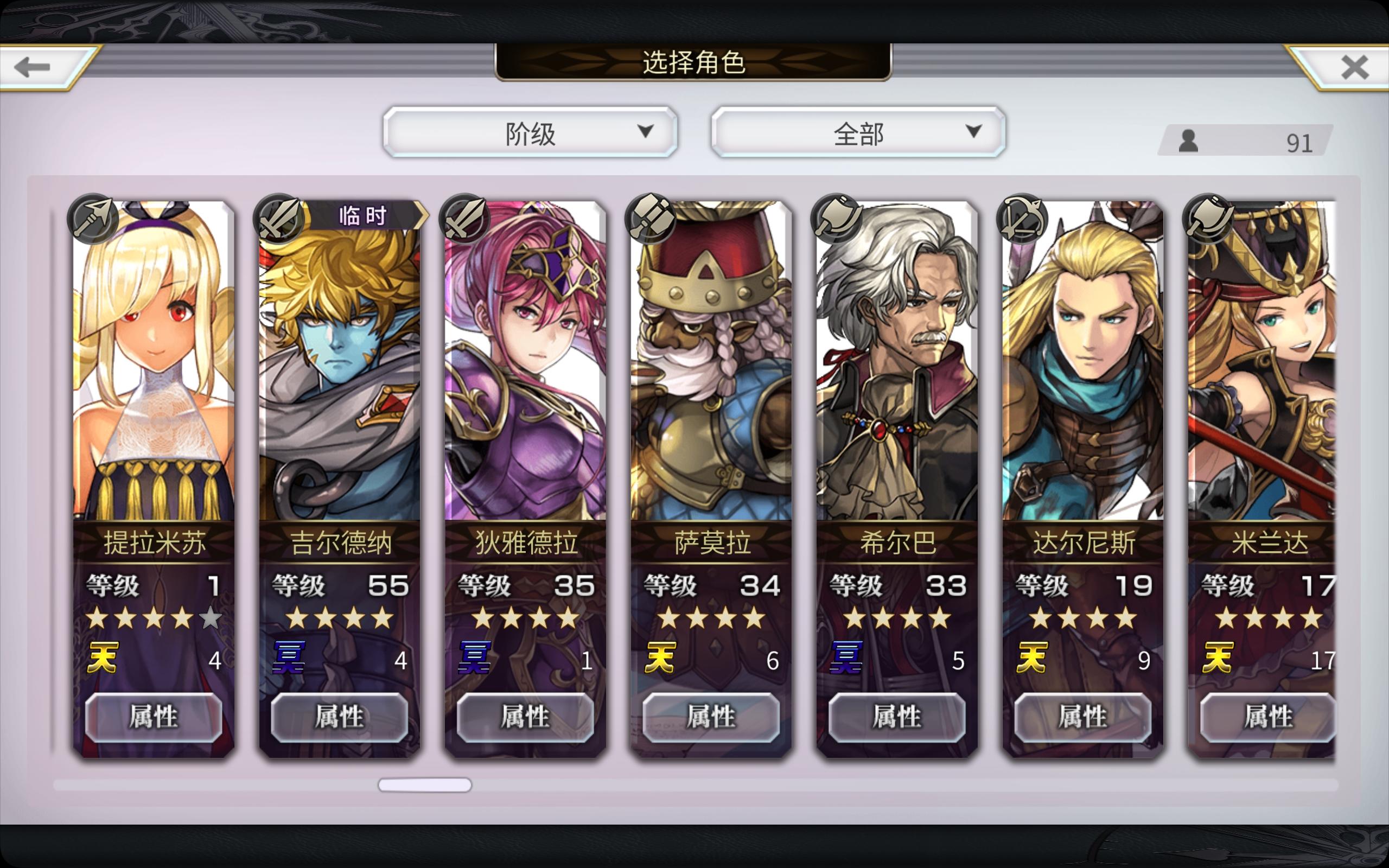The width and height of the screenshot is (1389, 868).
Task: Click the horizontal scrollbar thumb below characters
Action: point(425,785)
